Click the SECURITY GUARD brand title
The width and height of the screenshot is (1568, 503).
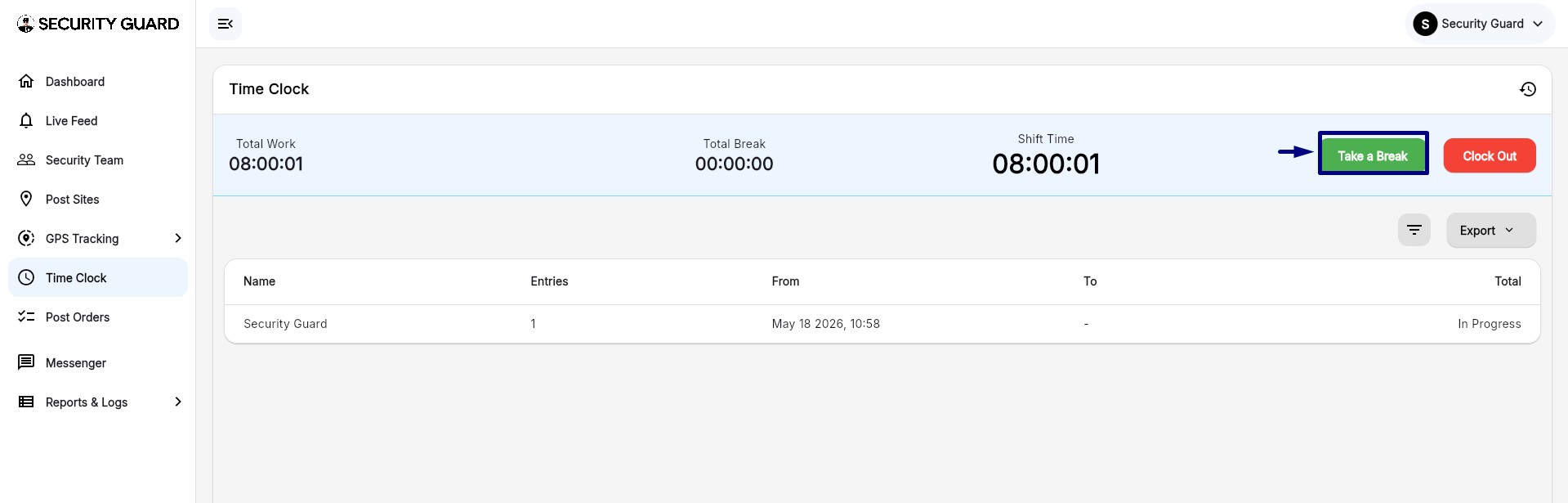click(x=109, y=24)
